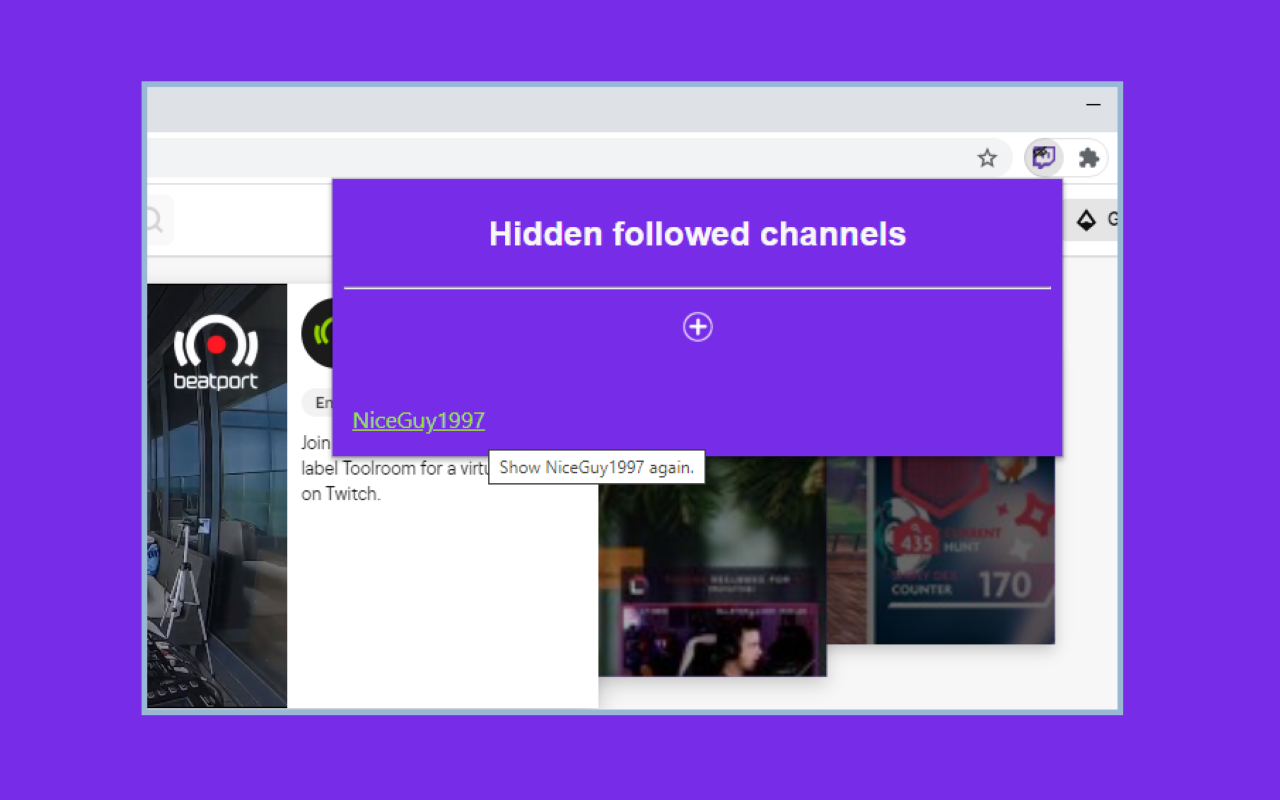Click the Hidden followed channels heading
This screenshot has height=800, width=1280.
[x=697, y=234]
